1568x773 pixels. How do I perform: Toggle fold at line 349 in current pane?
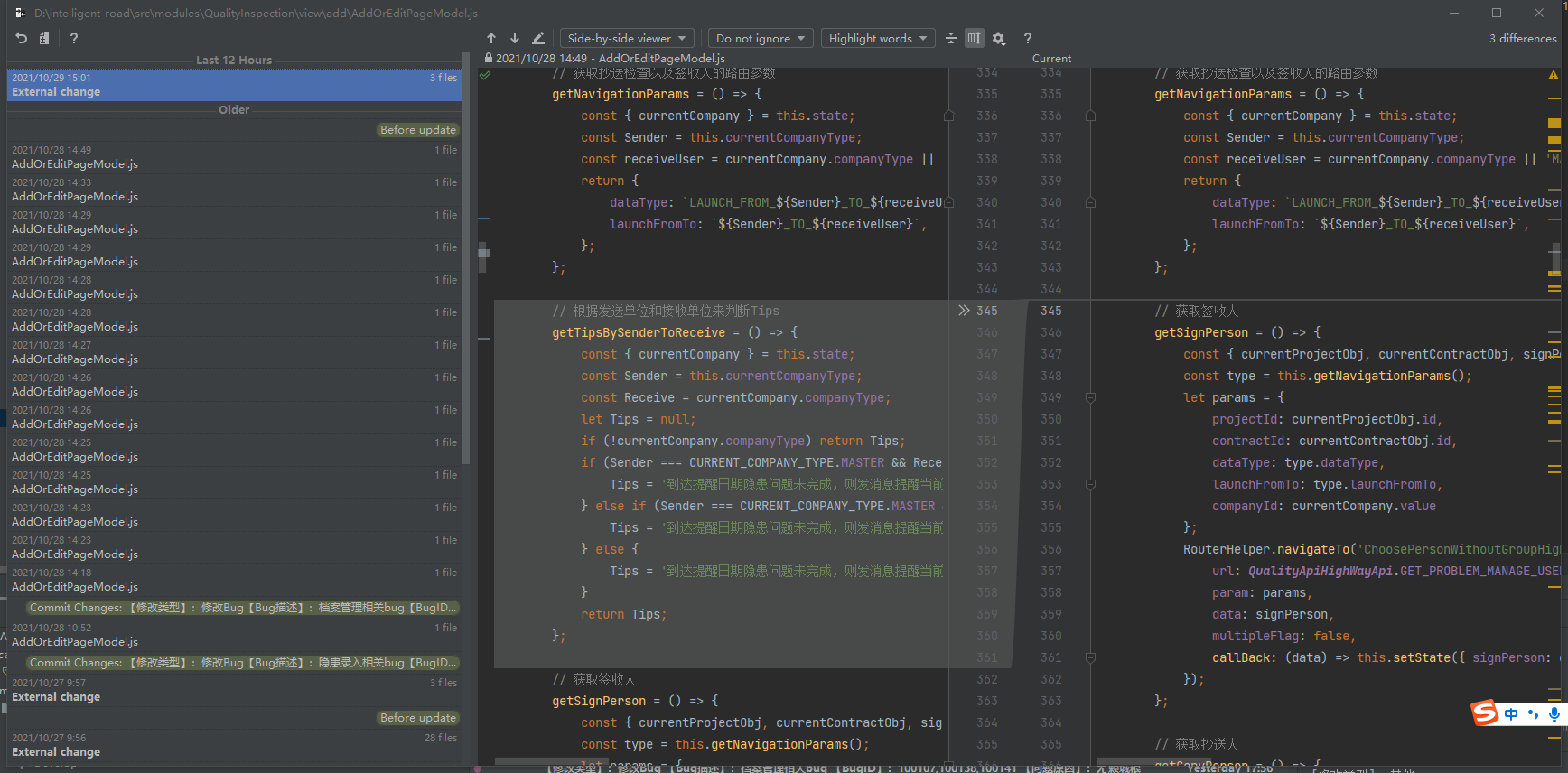pos(1090,397)
